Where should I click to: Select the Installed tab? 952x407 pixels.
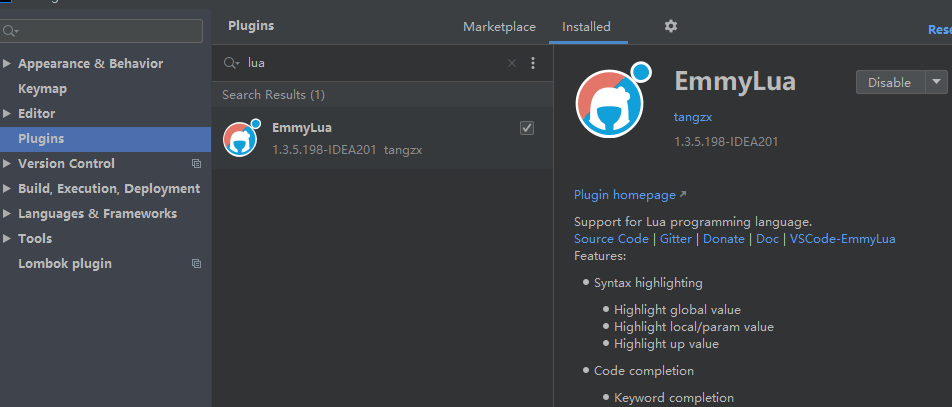click(x=586, y=27)
